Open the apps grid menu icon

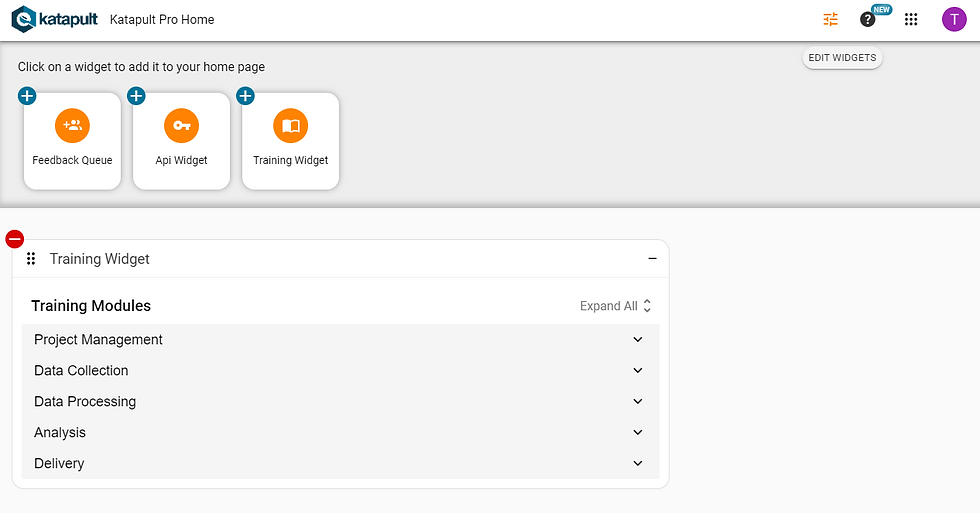(x=911, y=19)
